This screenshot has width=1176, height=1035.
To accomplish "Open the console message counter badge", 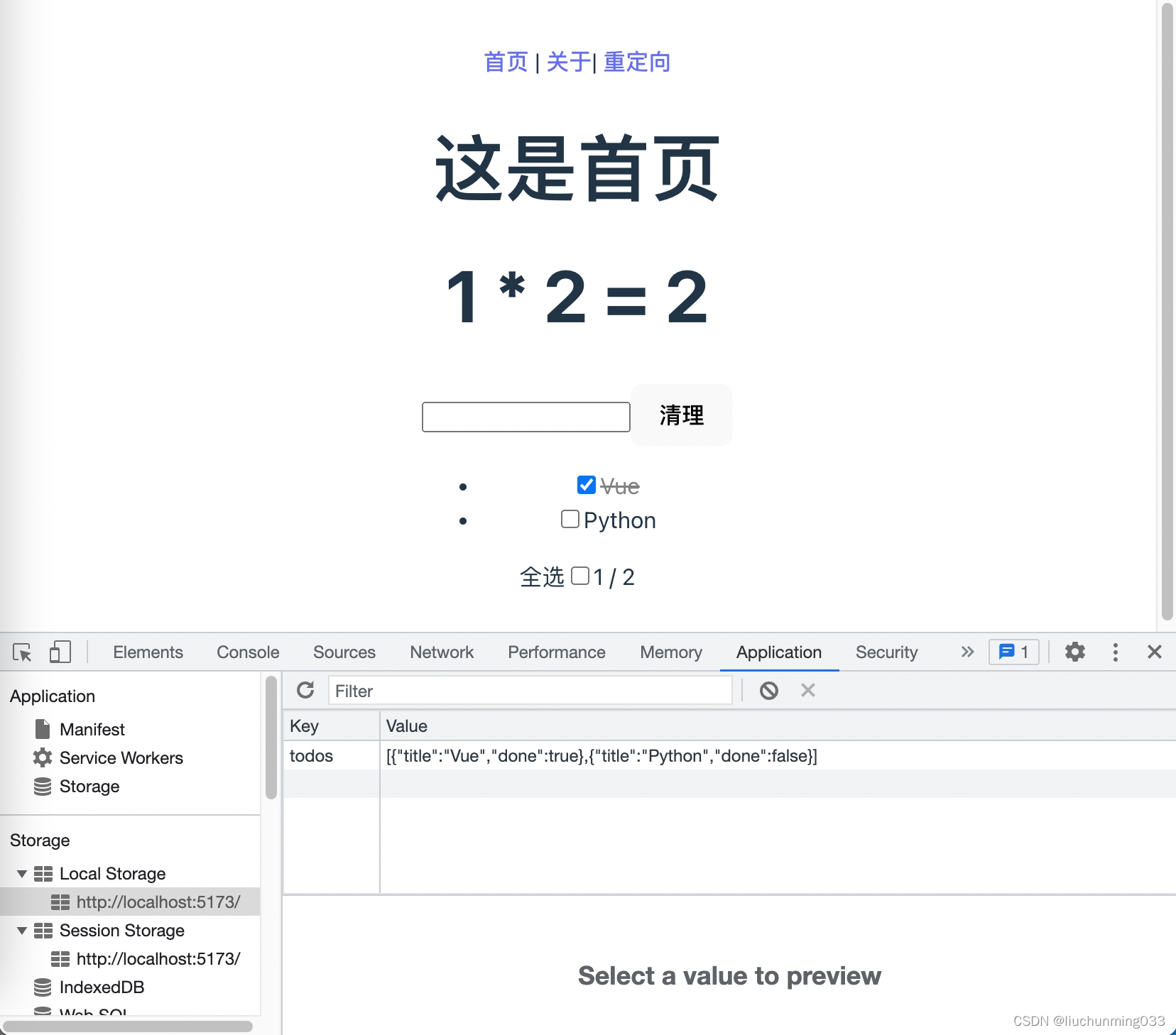I will (x=1013, y=652).
